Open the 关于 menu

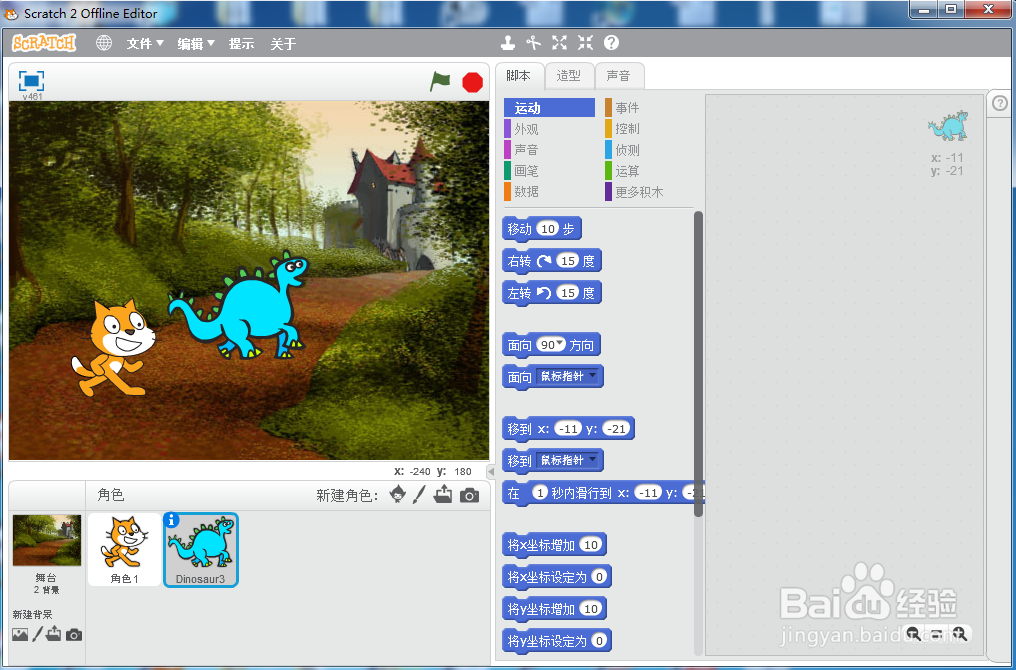(x=283, y=43)
